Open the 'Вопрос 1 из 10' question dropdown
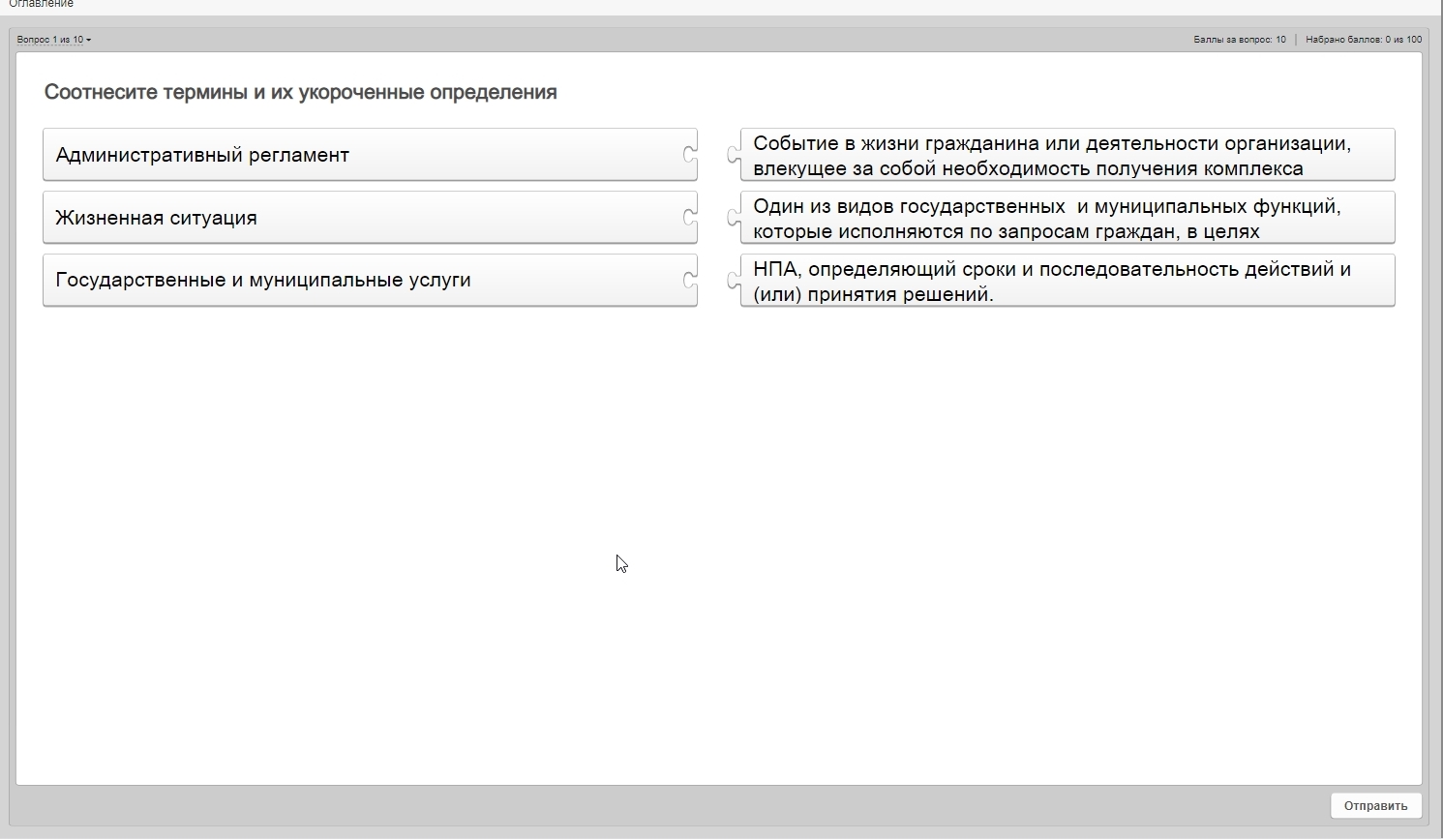Viewport: 1443px width, 840px height. tap(54, 40)
